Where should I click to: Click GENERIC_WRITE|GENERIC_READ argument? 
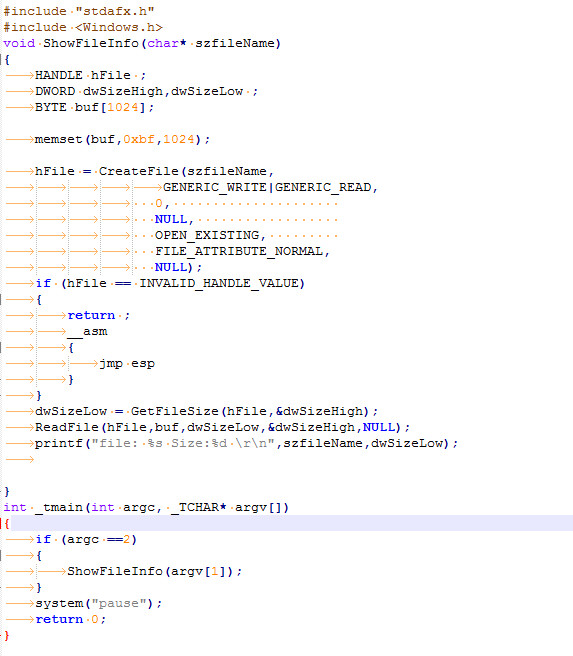(x=270, y=187)
